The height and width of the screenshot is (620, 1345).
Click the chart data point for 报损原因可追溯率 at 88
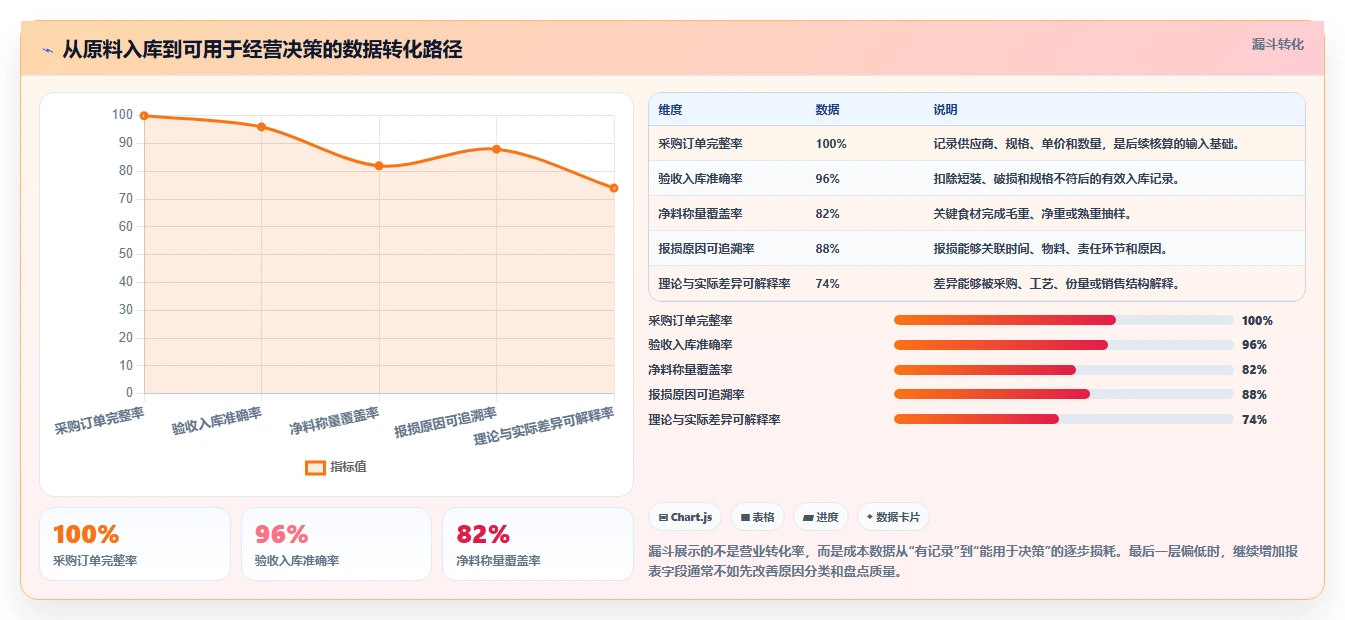point(496,149)
